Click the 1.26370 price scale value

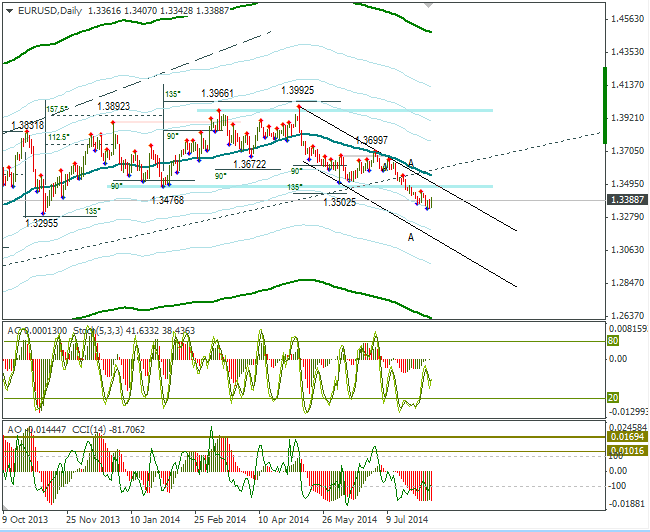(x=628, y=316)
